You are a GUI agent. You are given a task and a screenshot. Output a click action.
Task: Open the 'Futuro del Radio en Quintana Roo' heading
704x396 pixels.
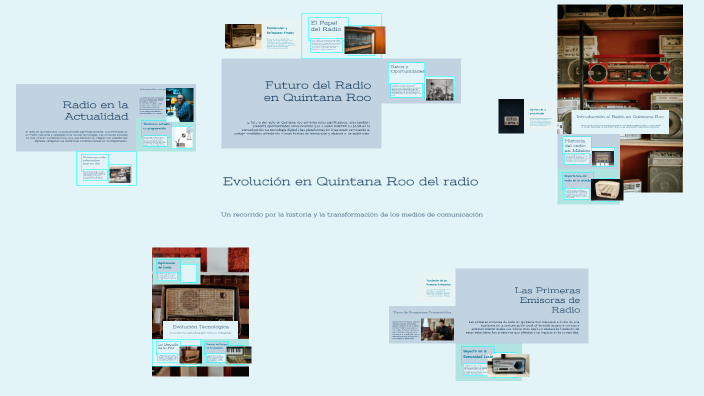click(x=317, y=91)
